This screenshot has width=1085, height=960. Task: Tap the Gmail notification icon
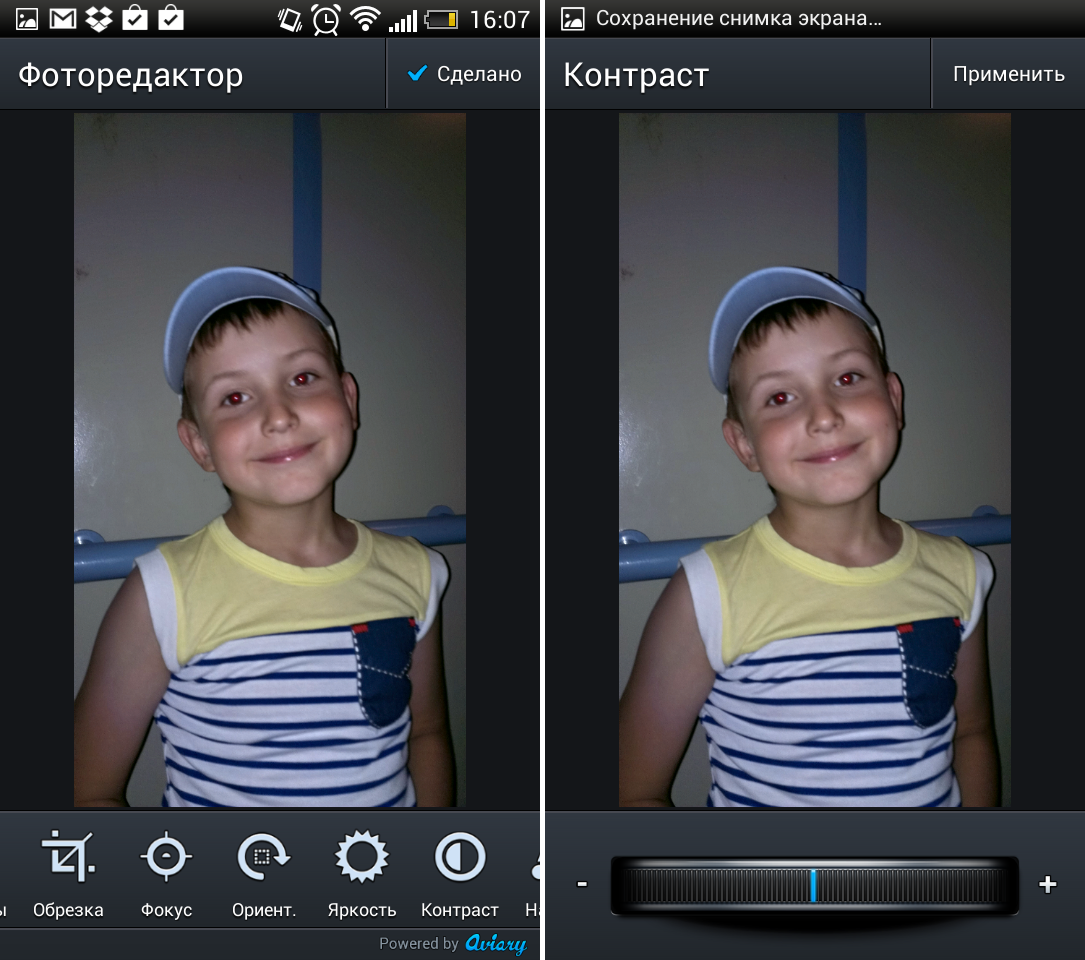coord(63,19)
